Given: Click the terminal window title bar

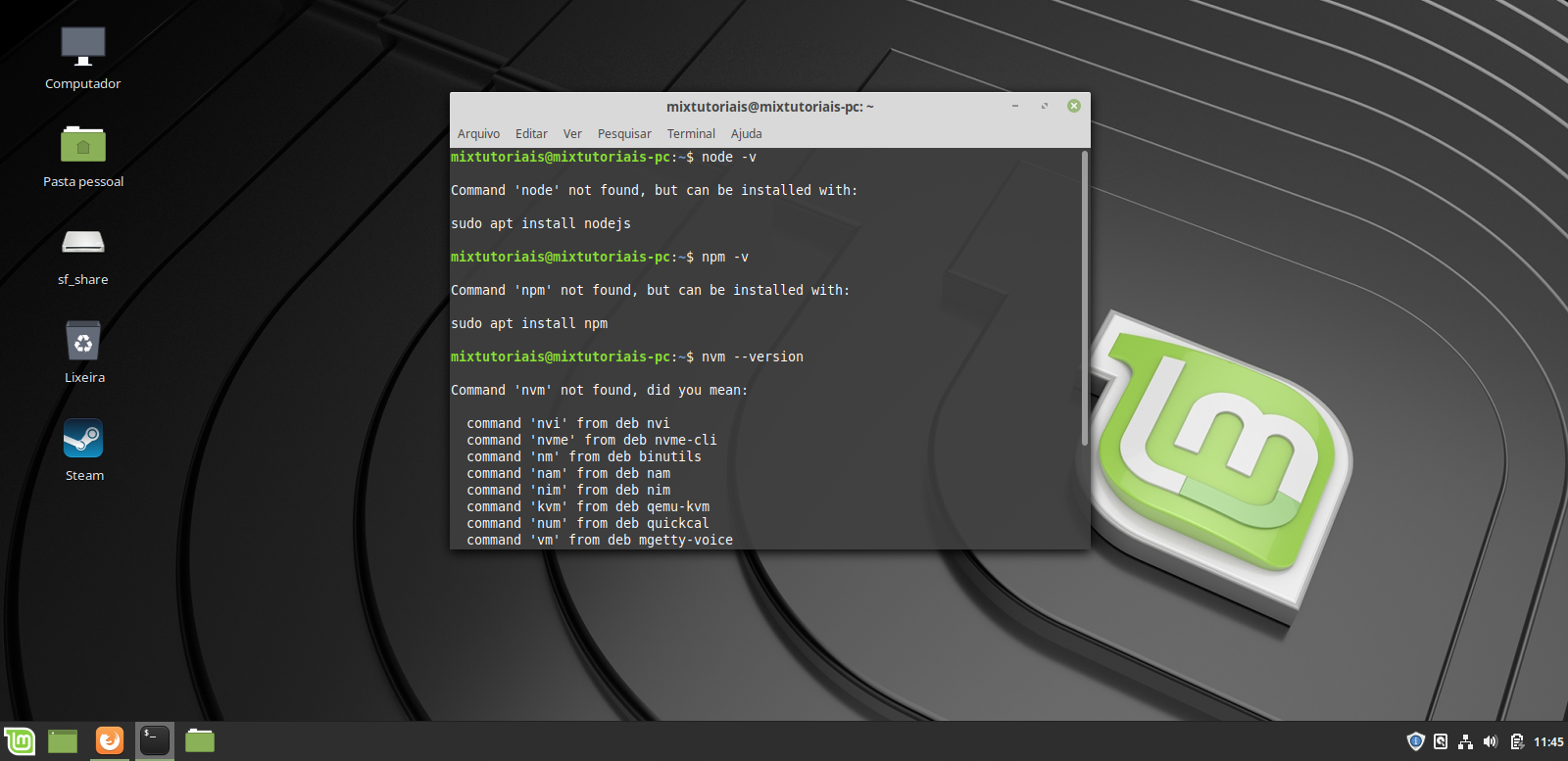Looking at the screenshot, I should click(770, 106).
